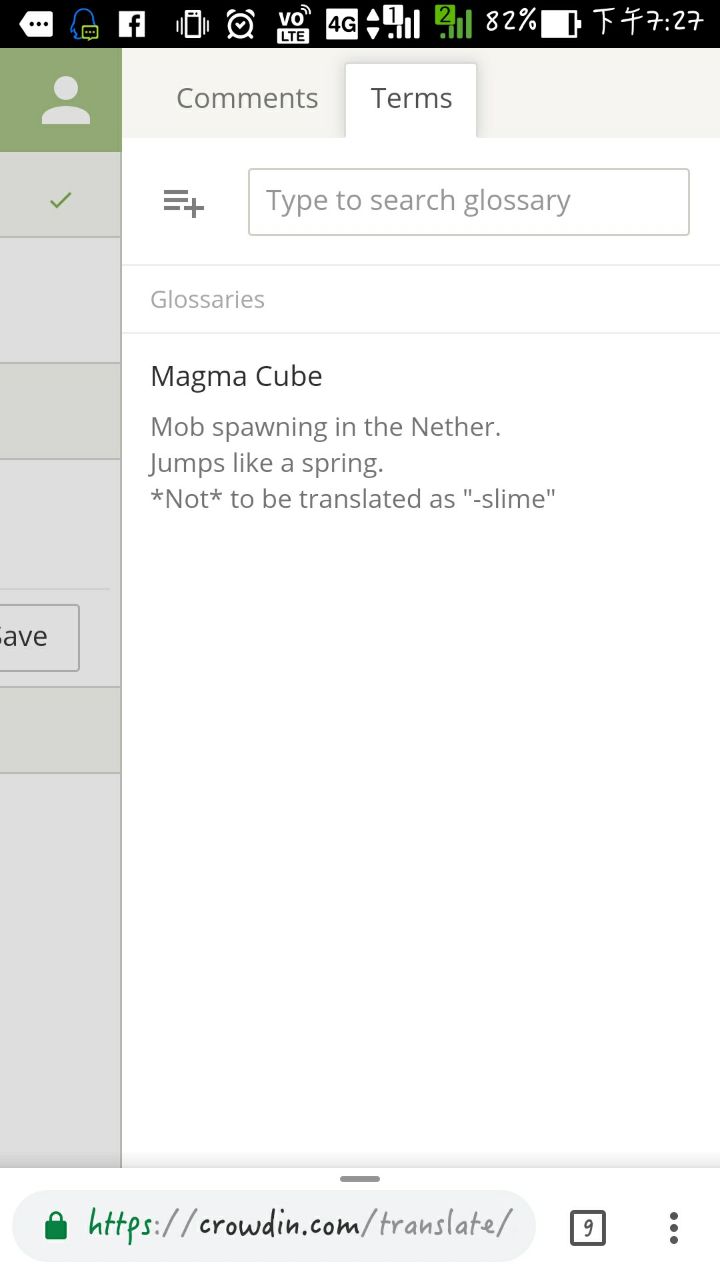
Task: Open the browser tab switcher showing 9
Action: (x=588, y=1227)
